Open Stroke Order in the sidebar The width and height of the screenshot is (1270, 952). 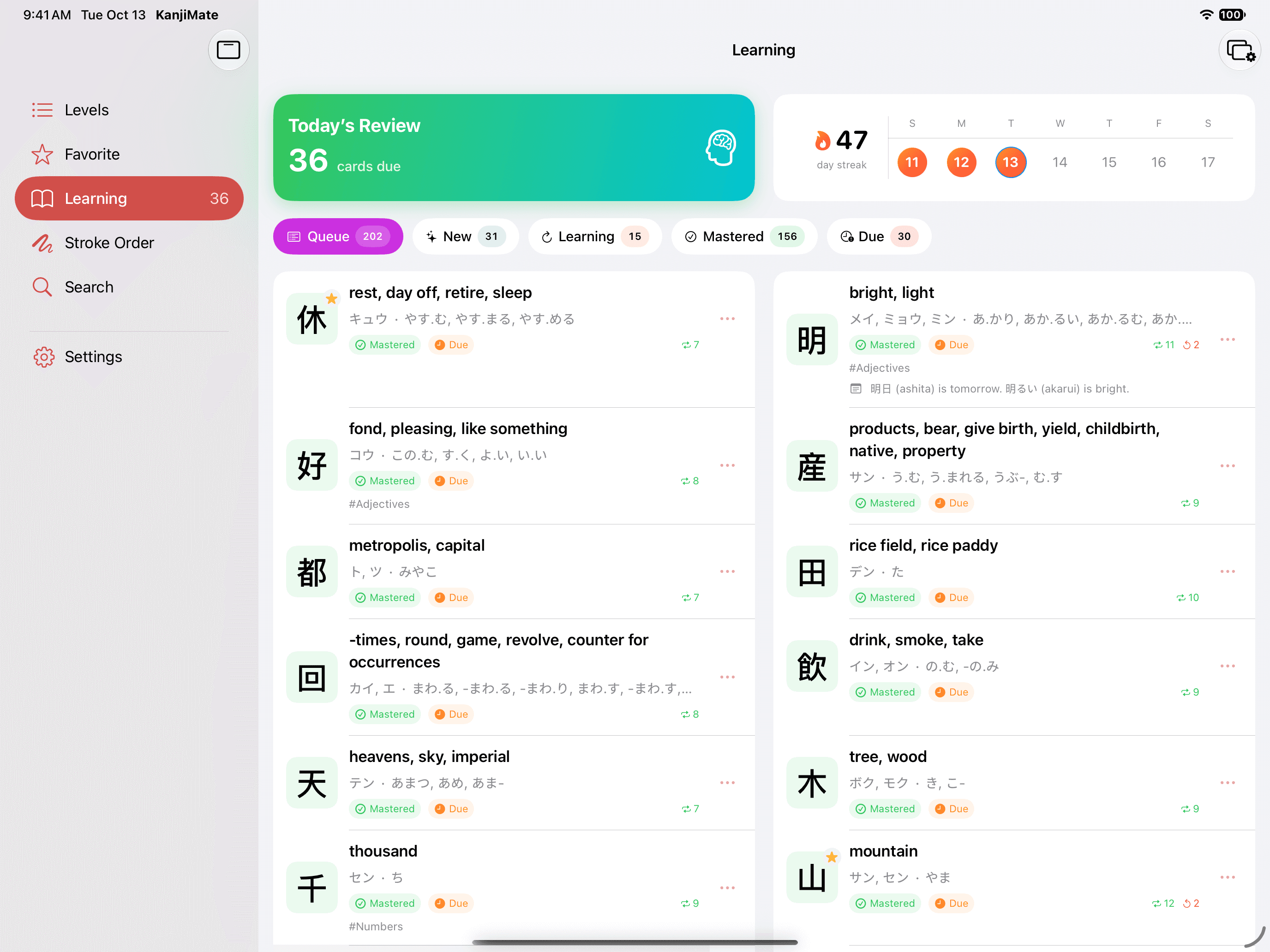tap(129, 243)
